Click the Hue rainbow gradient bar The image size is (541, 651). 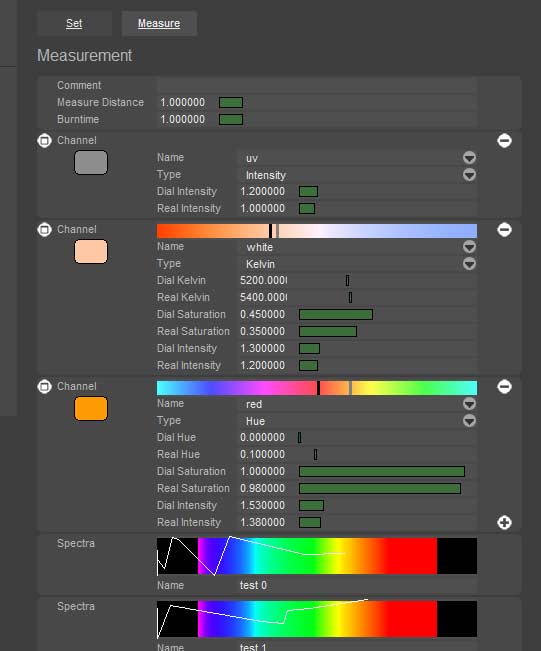point(317,388)
